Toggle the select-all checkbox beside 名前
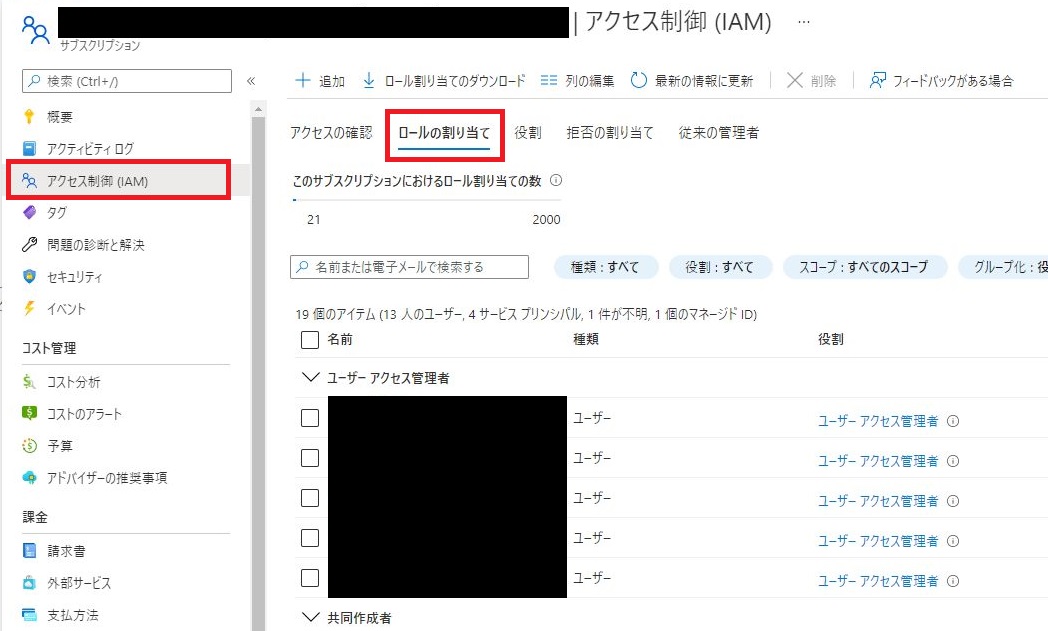This screenshot has height=631, width=1048. tap(309, 340)
